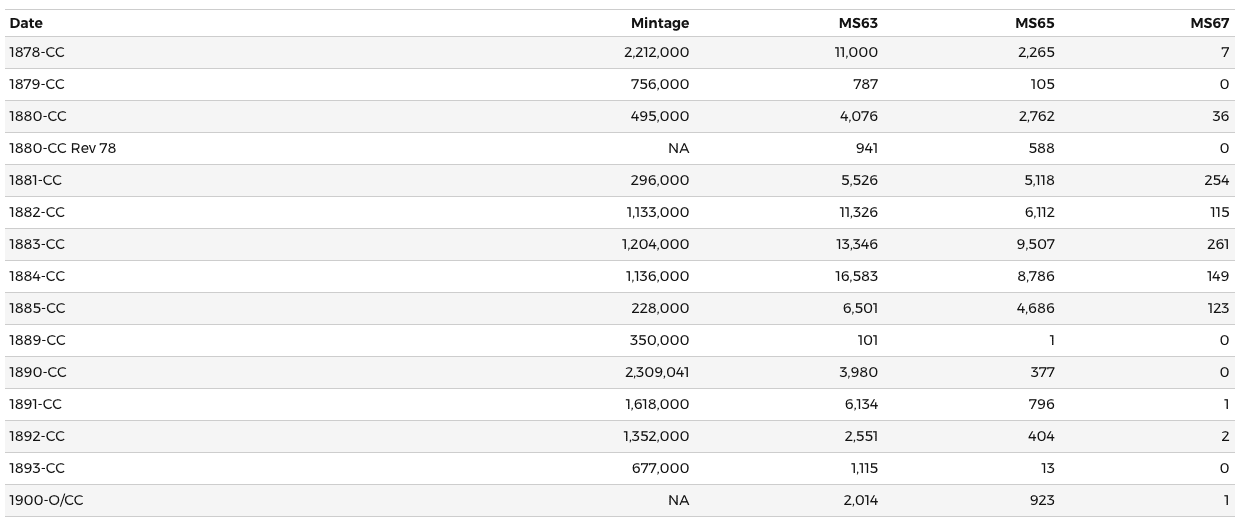Click the 1883-CC row label
This screenshot has width=1240, height=528.
(x=36, y=244)
